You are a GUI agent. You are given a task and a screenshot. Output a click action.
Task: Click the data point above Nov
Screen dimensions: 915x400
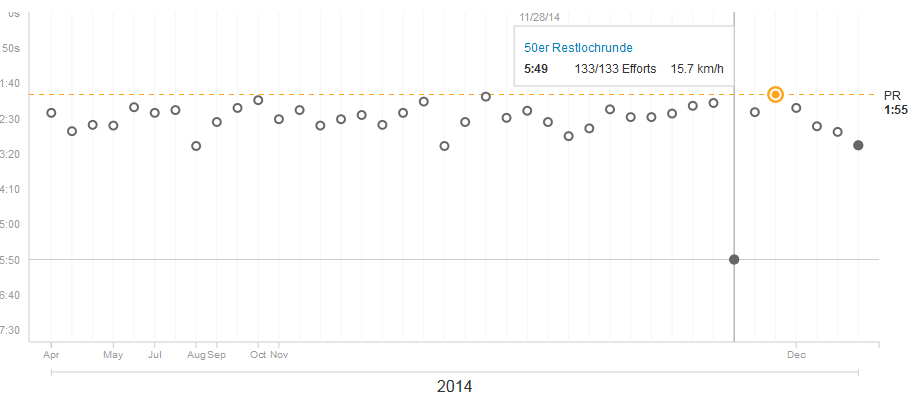click(279, 119)
